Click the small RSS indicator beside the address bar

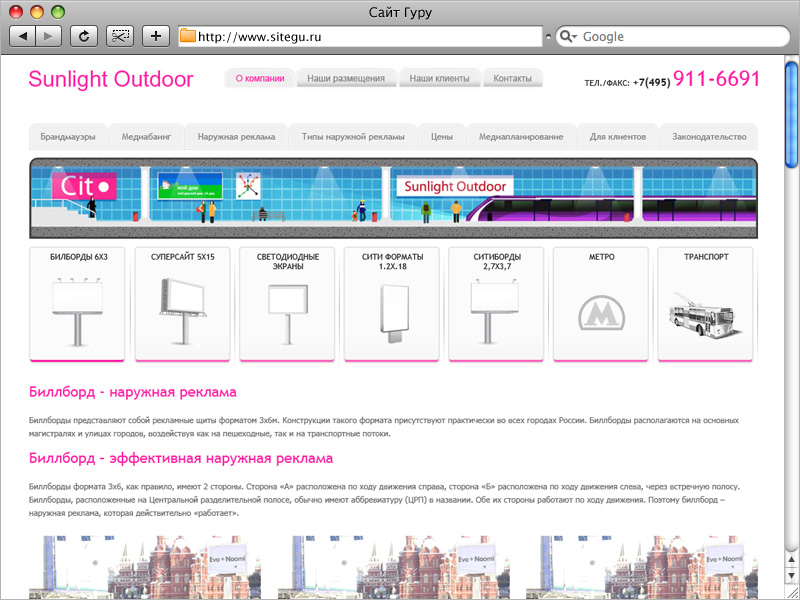[x=548, y=36]
